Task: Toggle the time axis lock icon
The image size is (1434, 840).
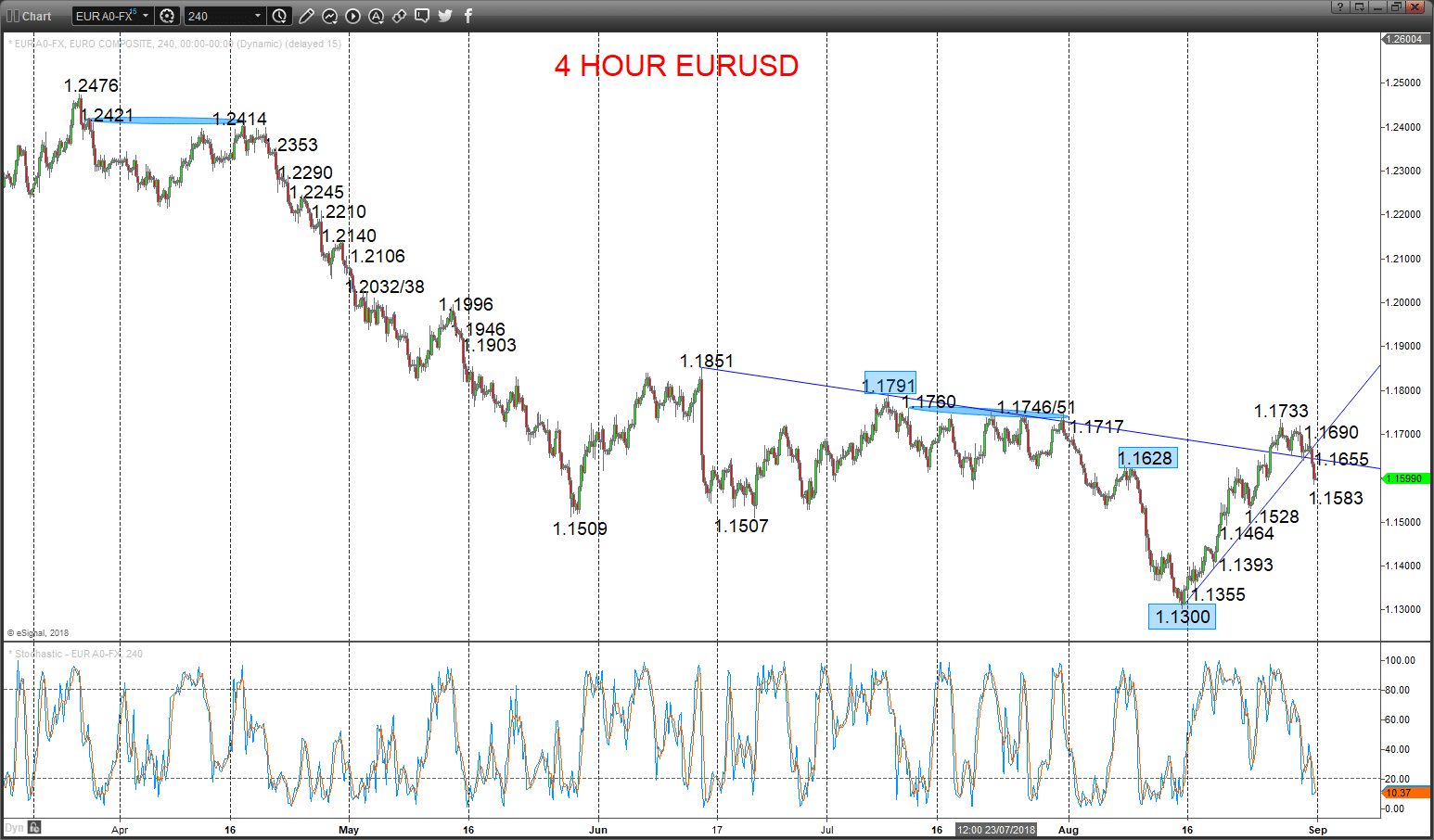Action: point(34,828)
